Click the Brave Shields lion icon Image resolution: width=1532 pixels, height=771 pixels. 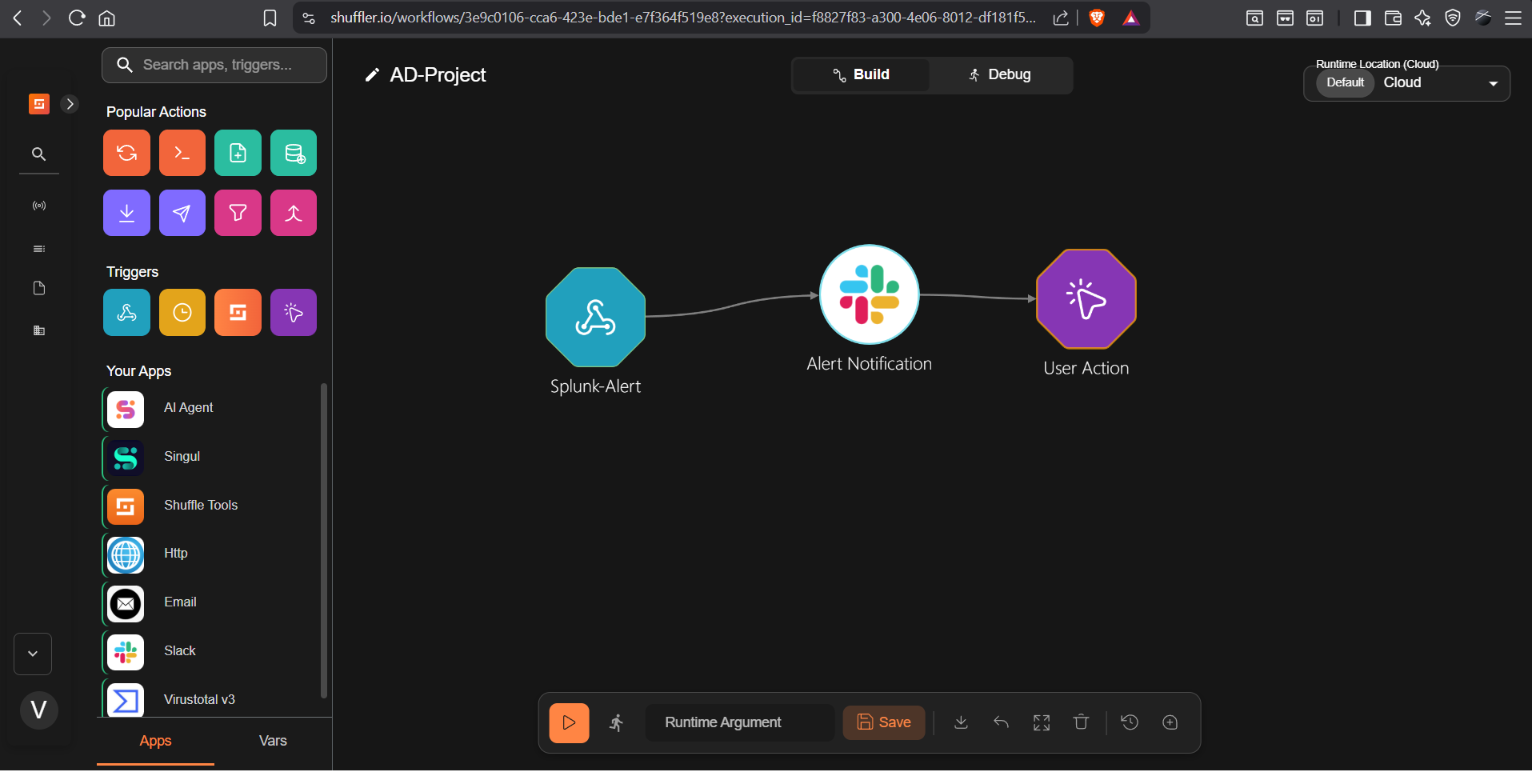(1097, 18)
